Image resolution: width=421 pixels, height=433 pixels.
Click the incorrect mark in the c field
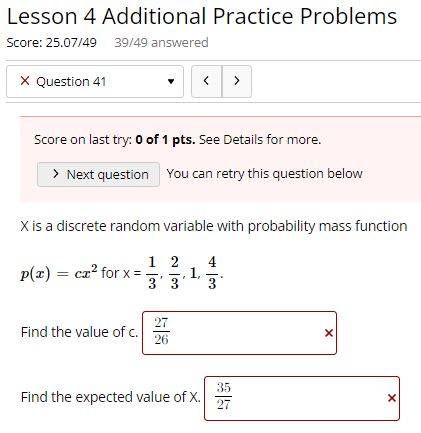[329, 333]
